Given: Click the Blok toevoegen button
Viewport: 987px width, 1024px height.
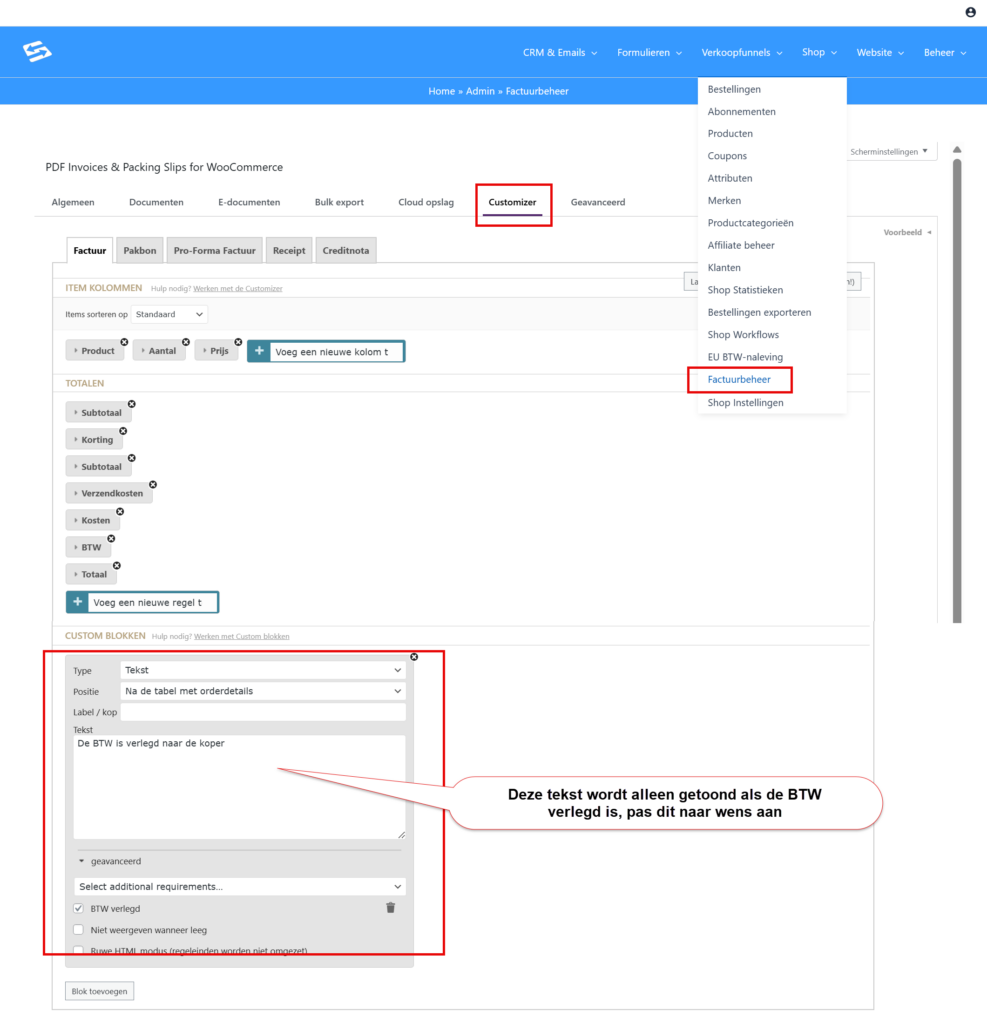Looking at the screenshot, I should point(100,991).
